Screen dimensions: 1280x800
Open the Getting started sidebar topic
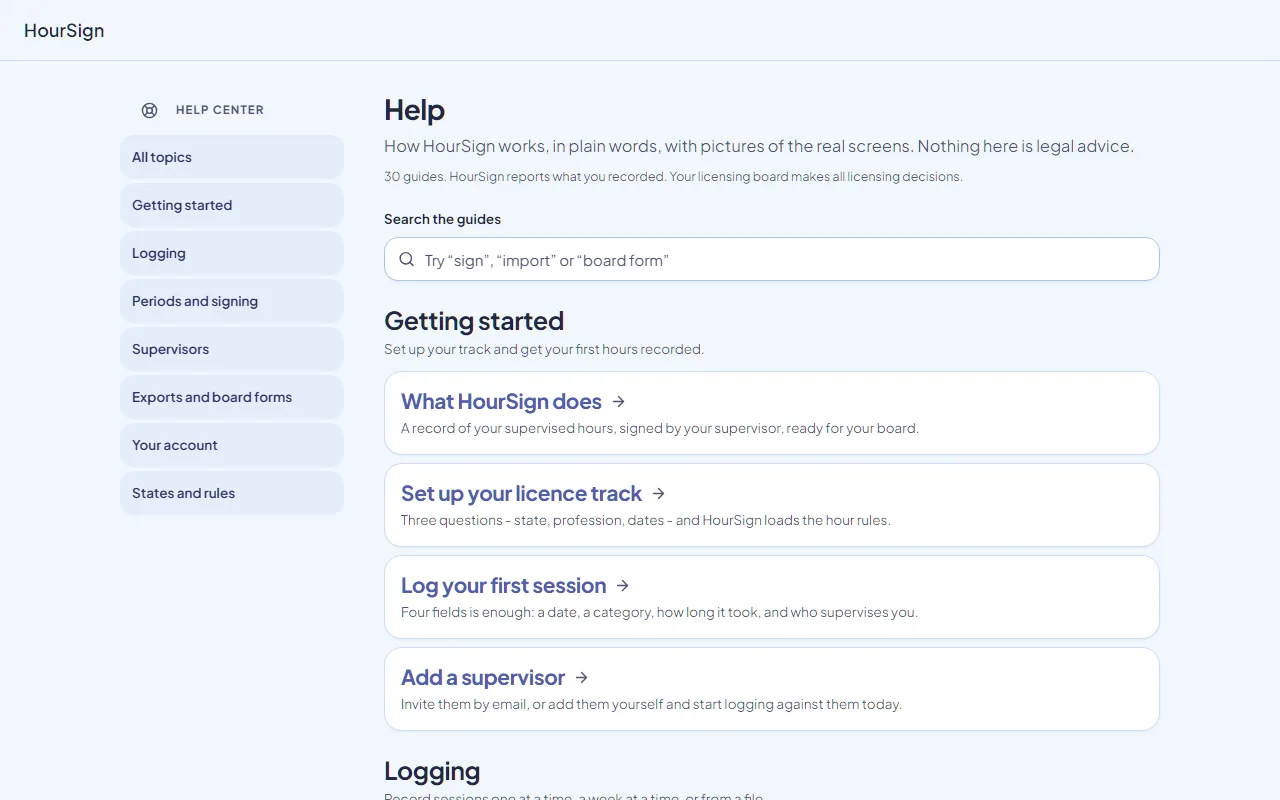click(232, 205)
